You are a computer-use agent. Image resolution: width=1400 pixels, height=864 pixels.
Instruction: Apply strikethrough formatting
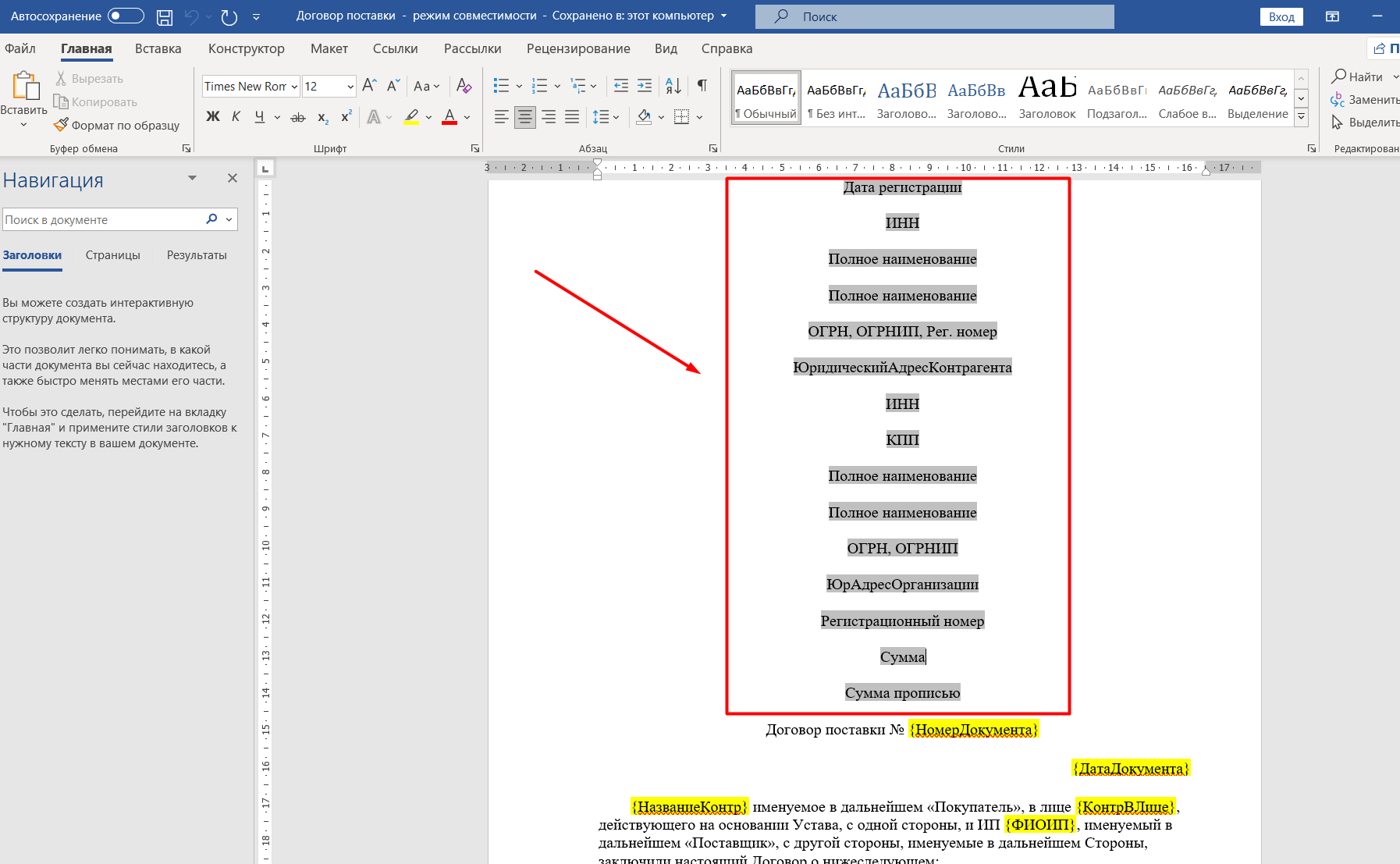click(298, 117)
